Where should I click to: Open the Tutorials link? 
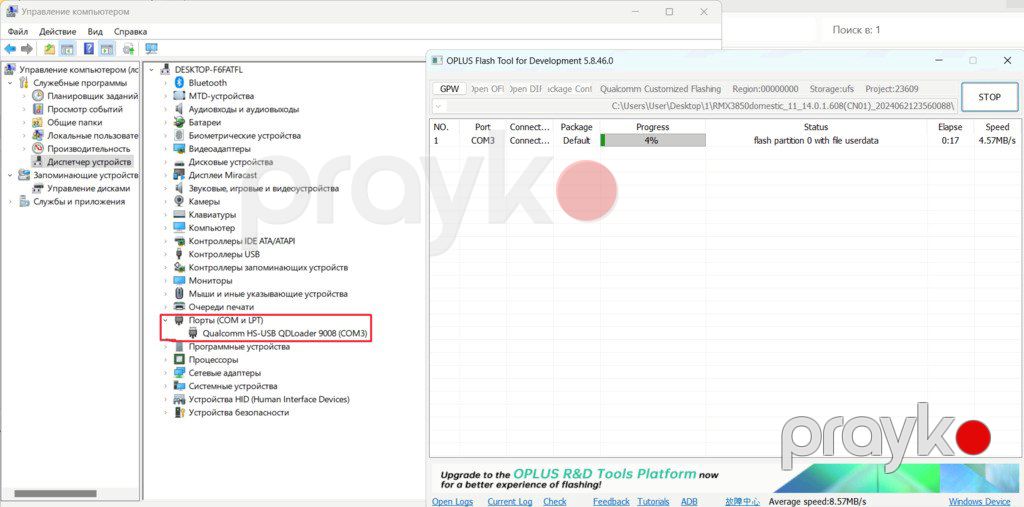pos(653,502)
